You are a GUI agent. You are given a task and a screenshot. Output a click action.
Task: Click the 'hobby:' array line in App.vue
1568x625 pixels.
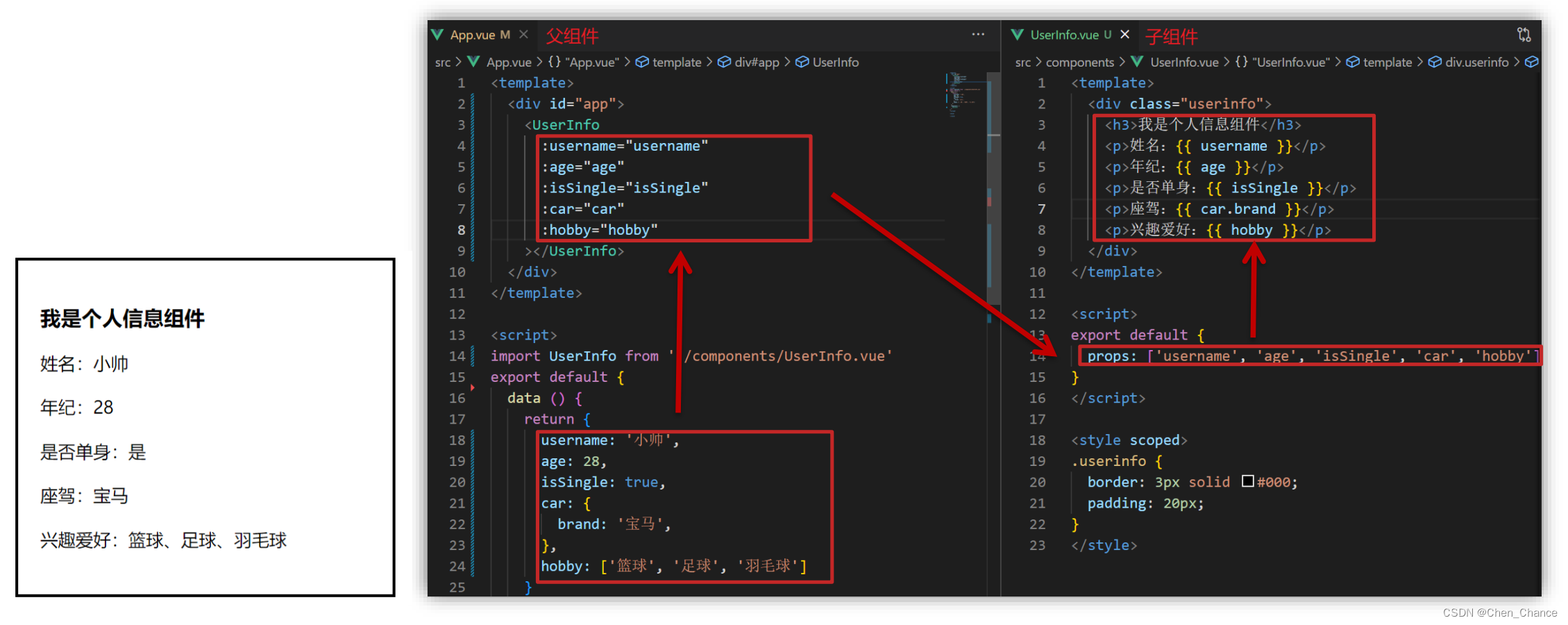674,566
